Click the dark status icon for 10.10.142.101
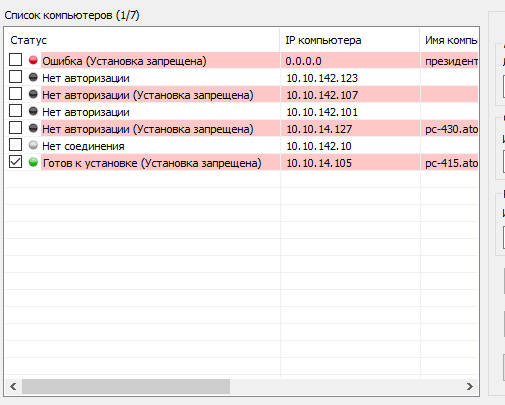 click(x=33, y=111)
